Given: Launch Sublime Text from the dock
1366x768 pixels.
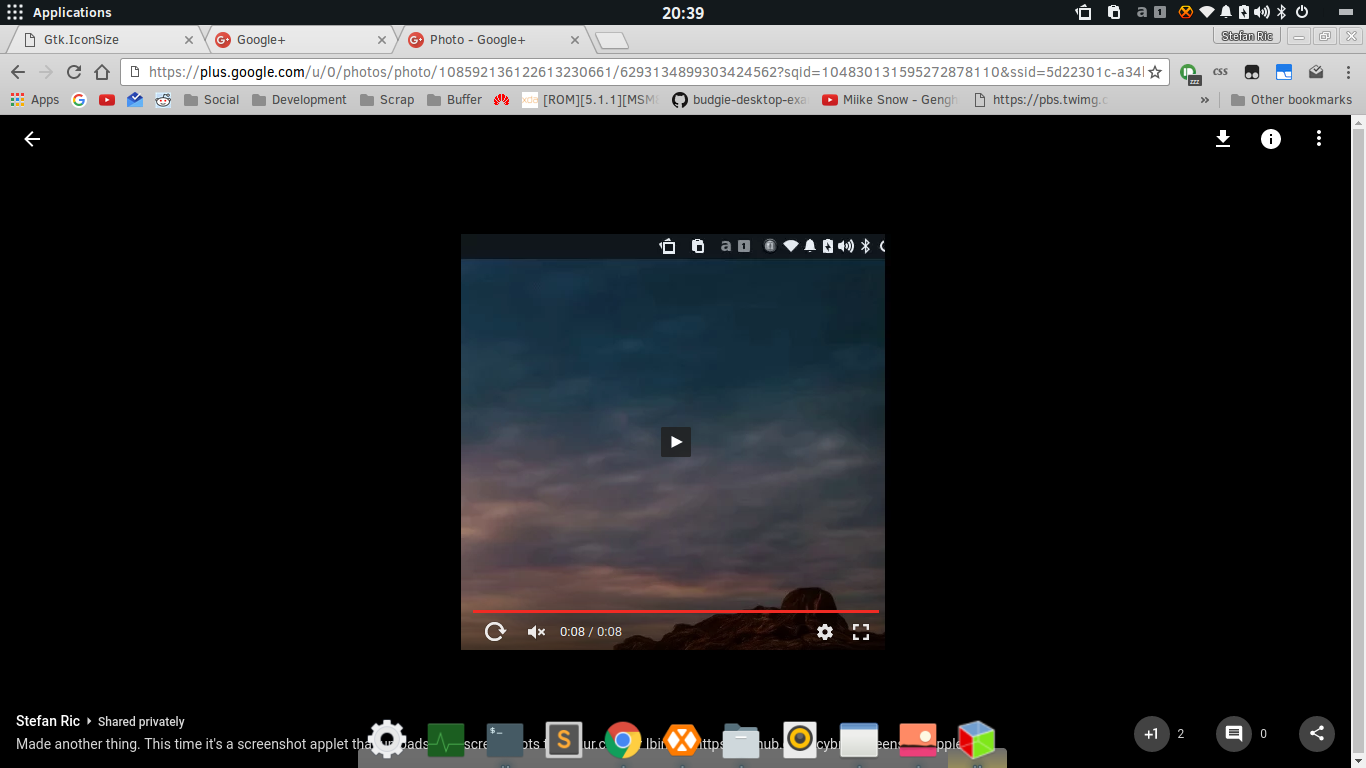Looking at the screenshot, I should (x=564, y=740).
